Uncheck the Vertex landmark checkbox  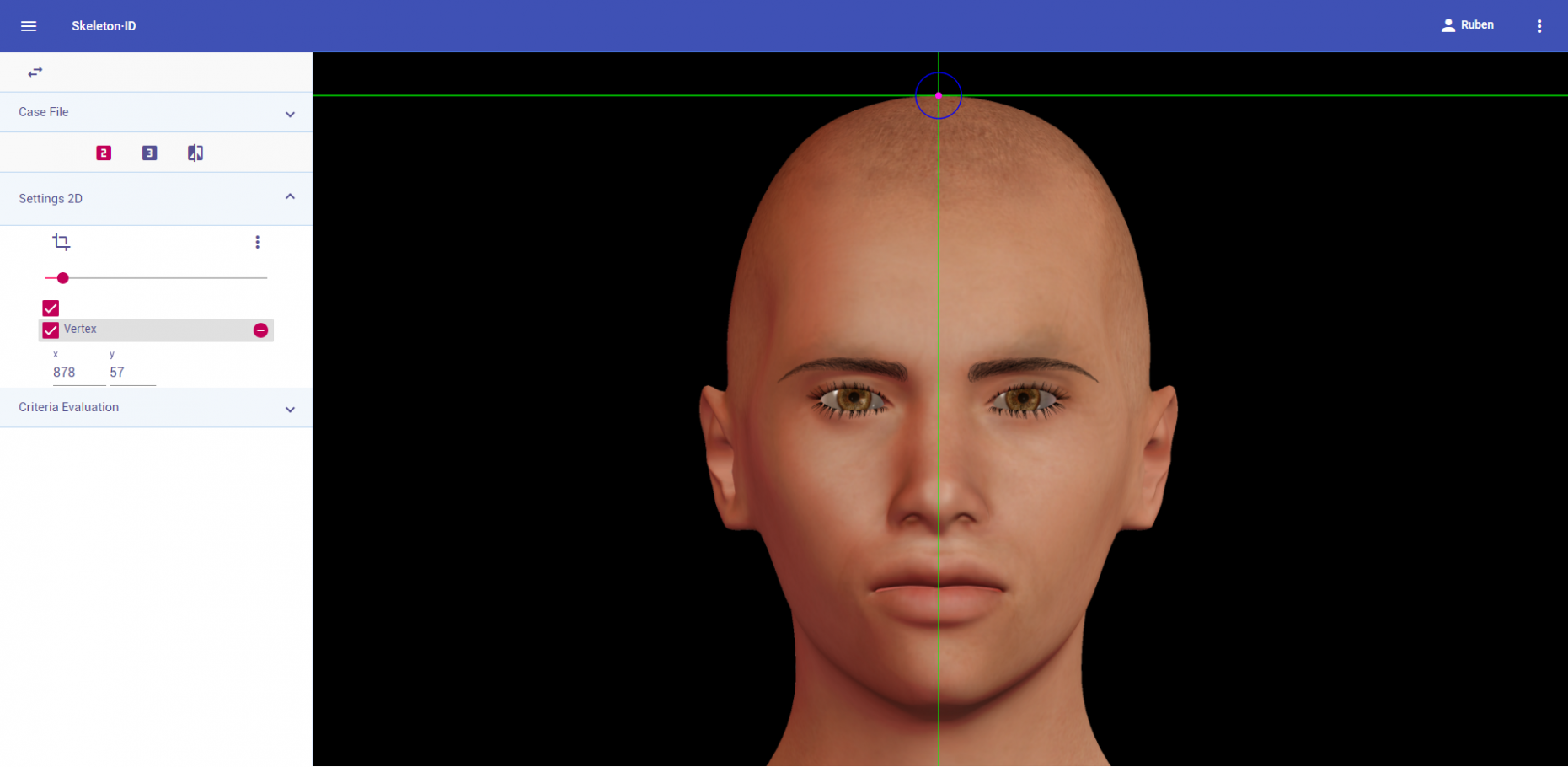[x=51, y=330]
